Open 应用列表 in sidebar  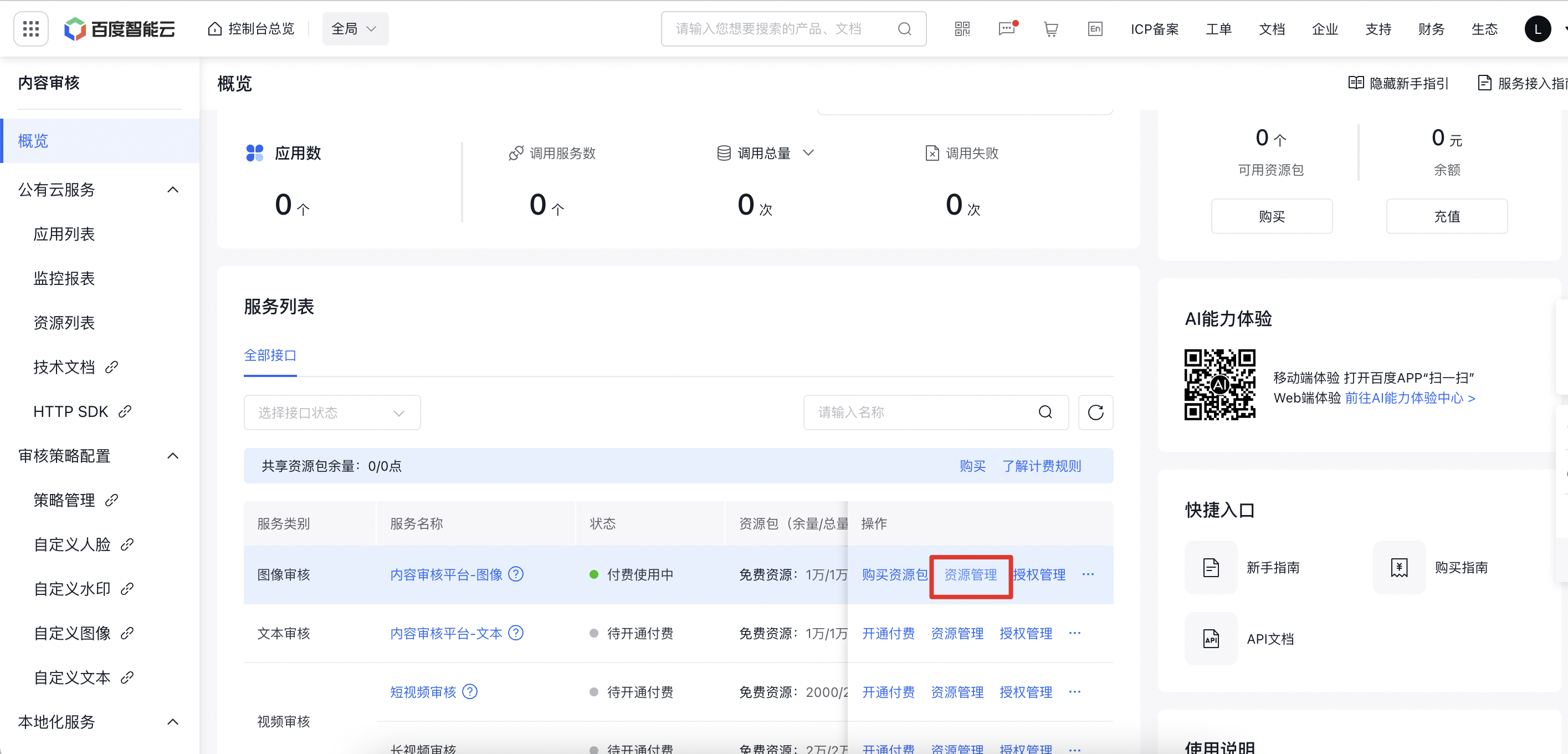coord(64,234)
